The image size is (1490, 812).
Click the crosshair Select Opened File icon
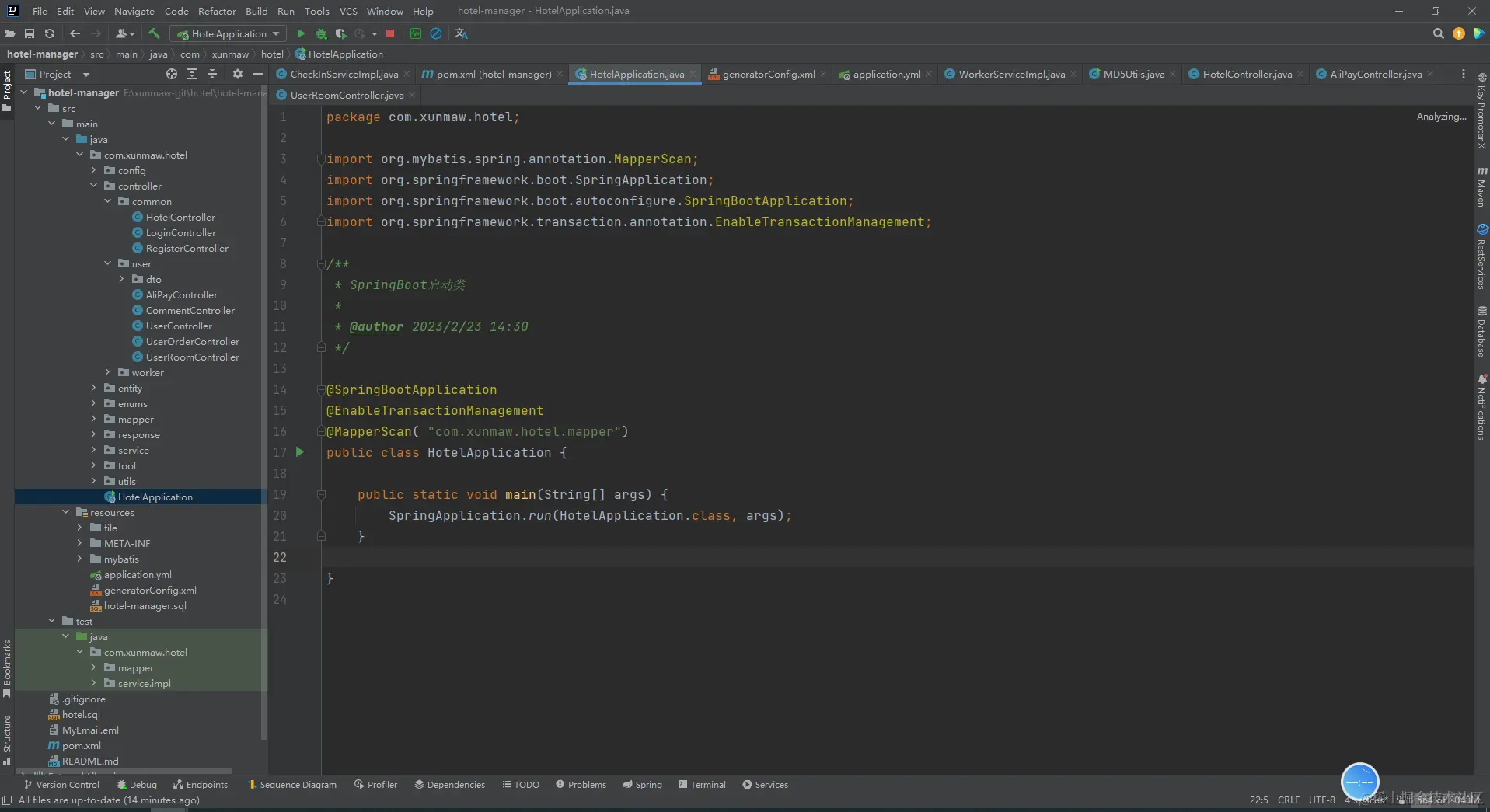172,74
